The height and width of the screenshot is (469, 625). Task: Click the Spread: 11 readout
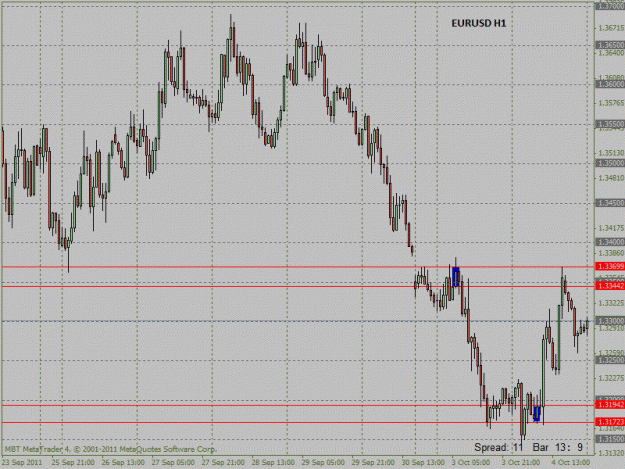tap(498, 447)
